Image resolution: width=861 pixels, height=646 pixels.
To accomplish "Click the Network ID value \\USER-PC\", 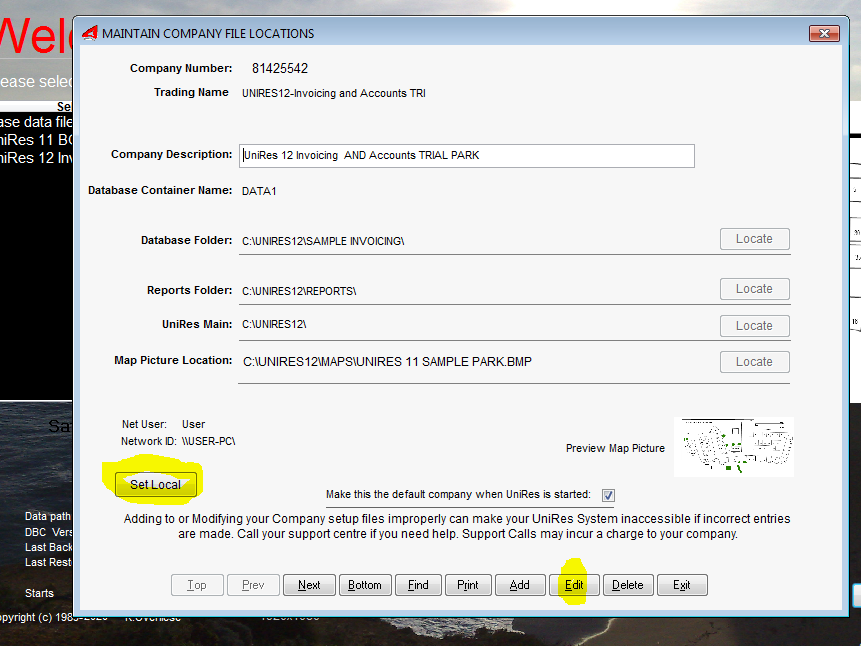I will click(x=209, y=441).
